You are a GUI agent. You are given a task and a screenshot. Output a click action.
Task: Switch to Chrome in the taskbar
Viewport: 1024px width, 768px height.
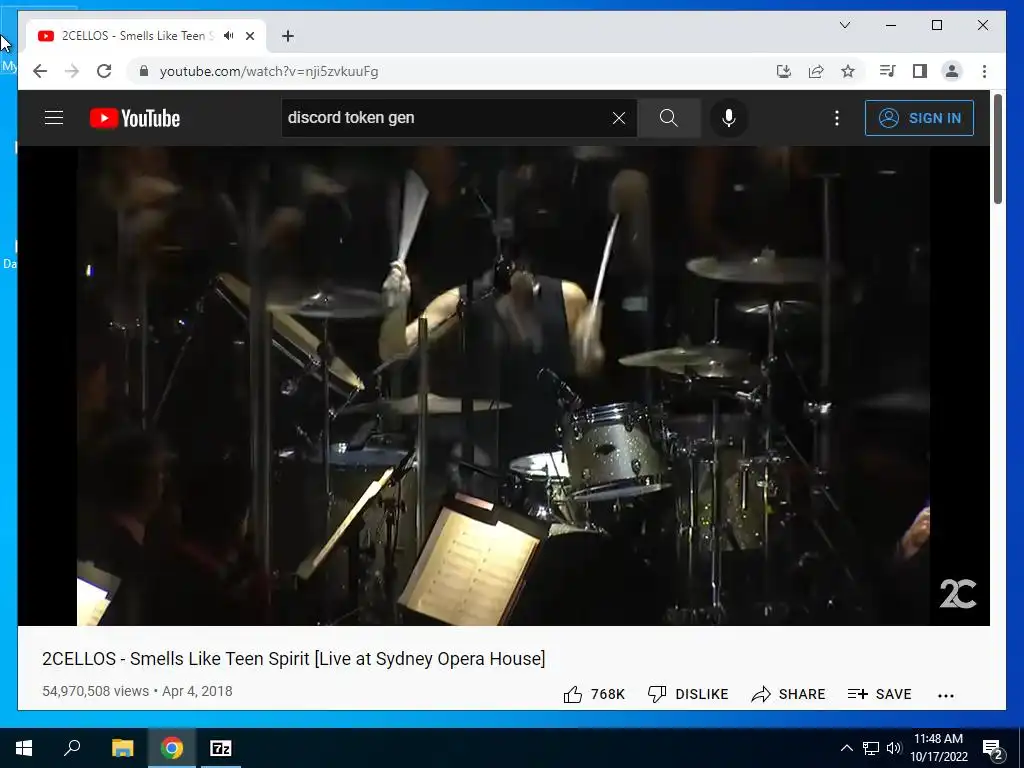point(172,748)
